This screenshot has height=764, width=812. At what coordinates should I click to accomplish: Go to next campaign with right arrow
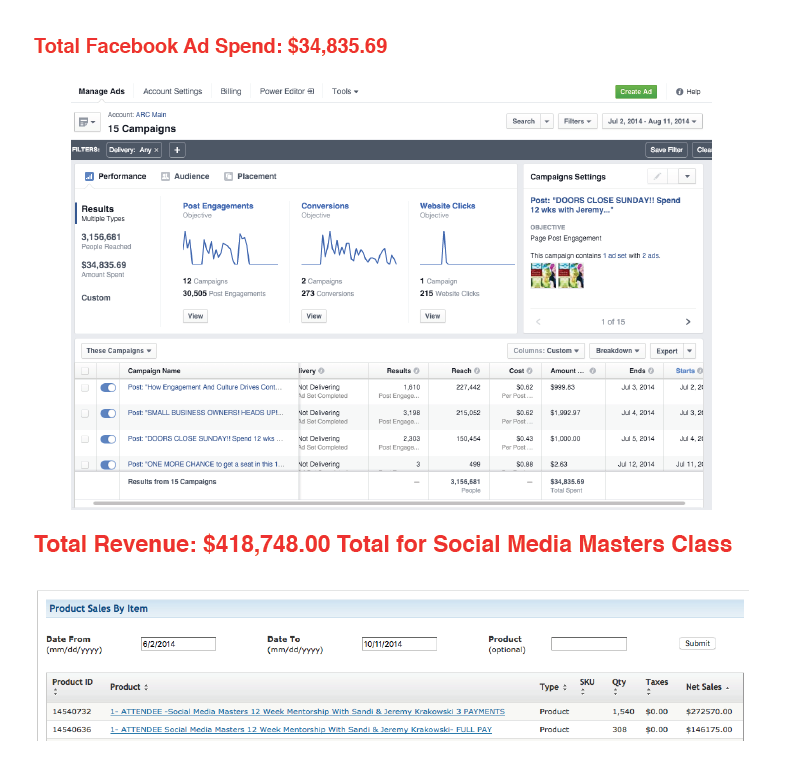[687, 321]
